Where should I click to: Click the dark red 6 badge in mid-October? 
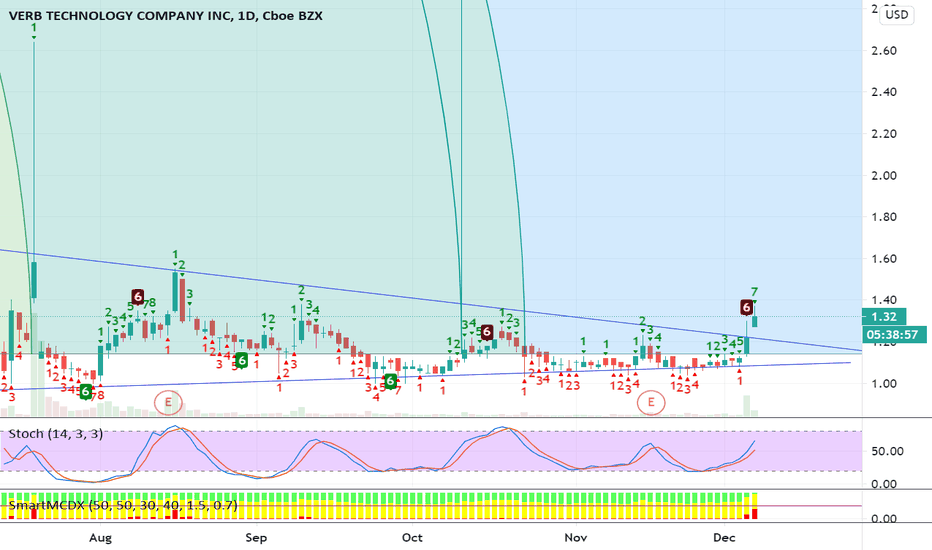coord(487,332)
